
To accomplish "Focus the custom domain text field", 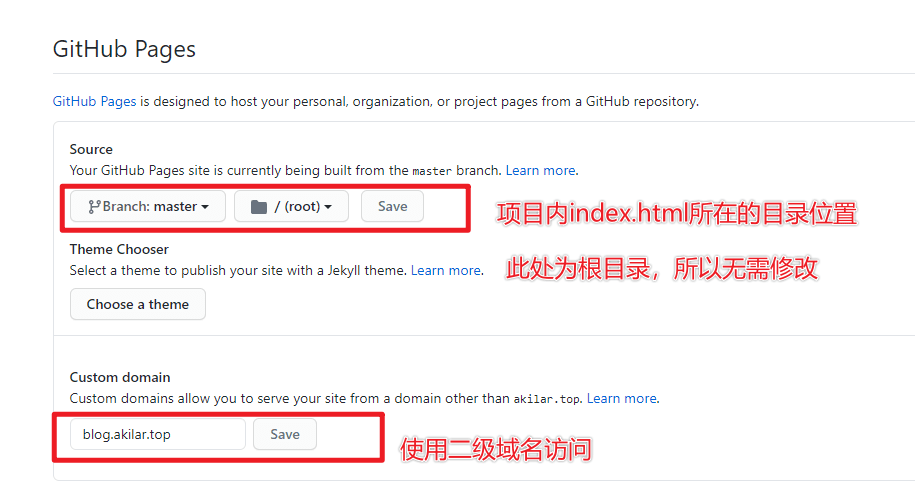I will (157, 434).
